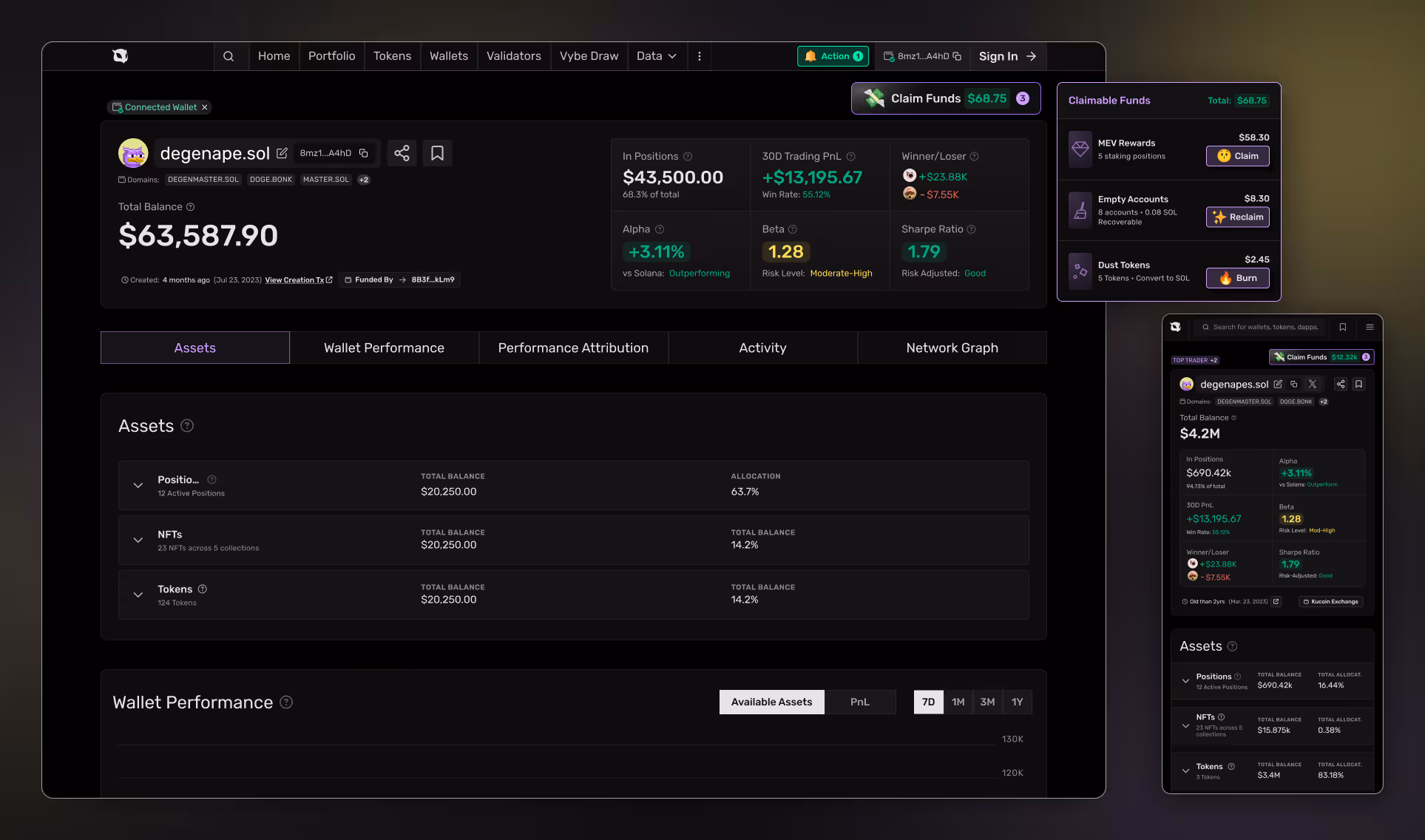Edit the degenape.sol wallet name
This screenshot has width=1425, height=840.
point(282,153)
